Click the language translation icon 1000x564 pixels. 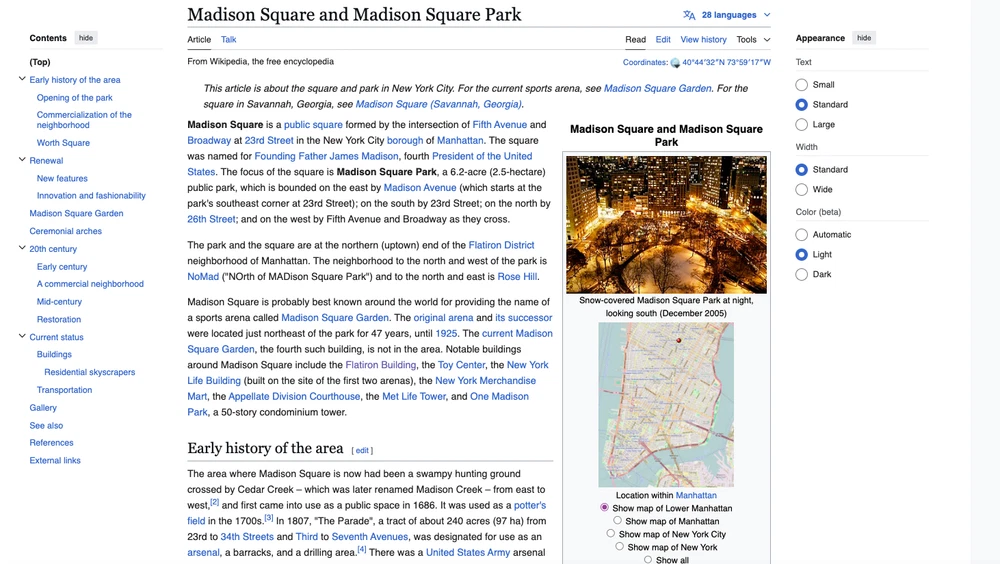coord(689,15)
